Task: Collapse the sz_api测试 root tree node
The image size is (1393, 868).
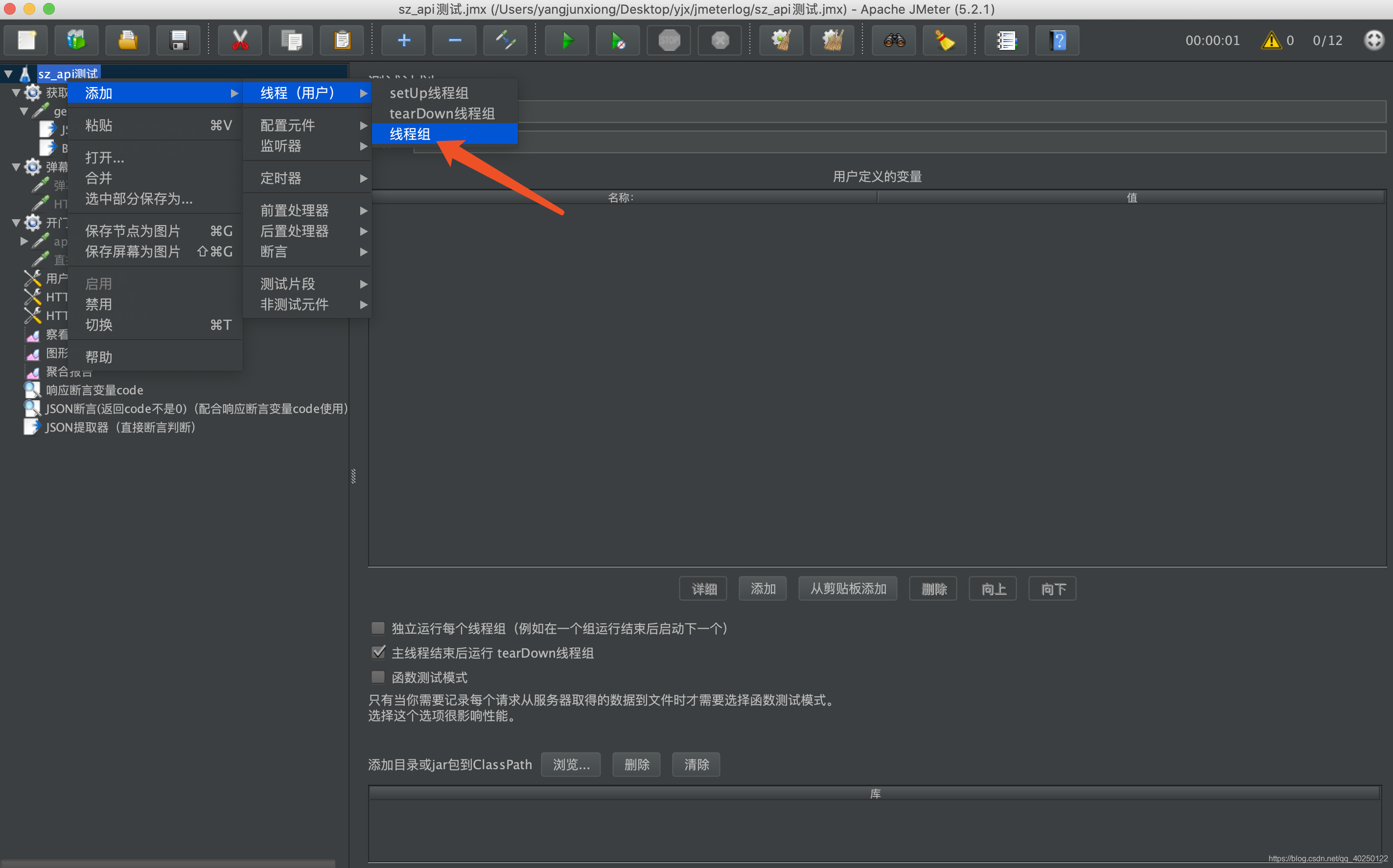Action: tap(9, 74)
